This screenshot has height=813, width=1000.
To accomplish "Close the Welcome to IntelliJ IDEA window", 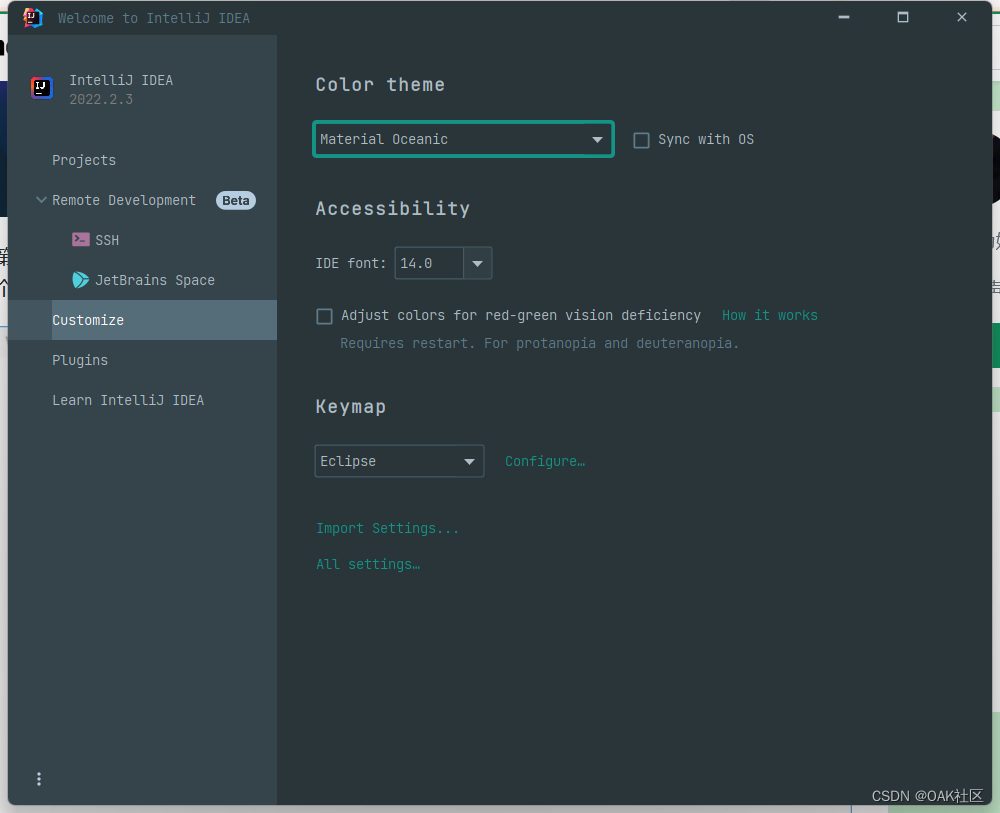I will [x=962, y=17].
